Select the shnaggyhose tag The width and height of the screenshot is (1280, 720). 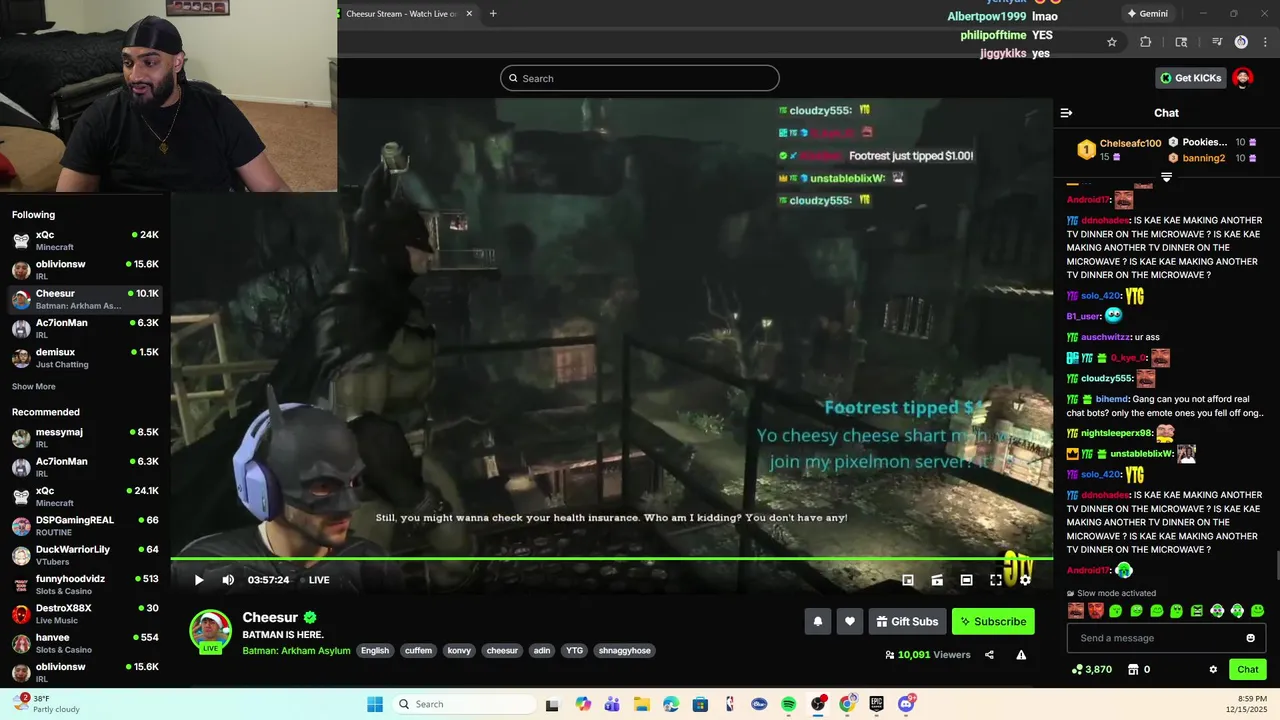(x=624, y=651)
